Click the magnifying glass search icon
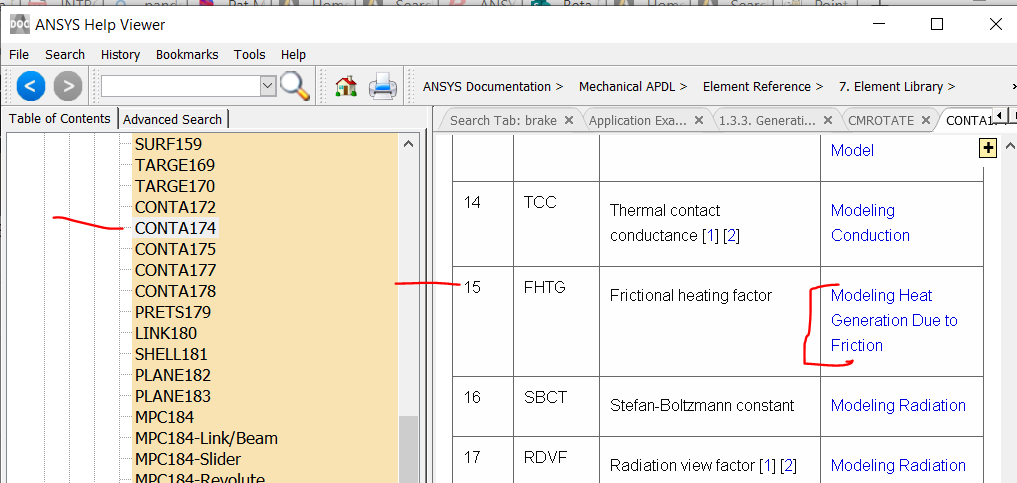 click(295, 86)
